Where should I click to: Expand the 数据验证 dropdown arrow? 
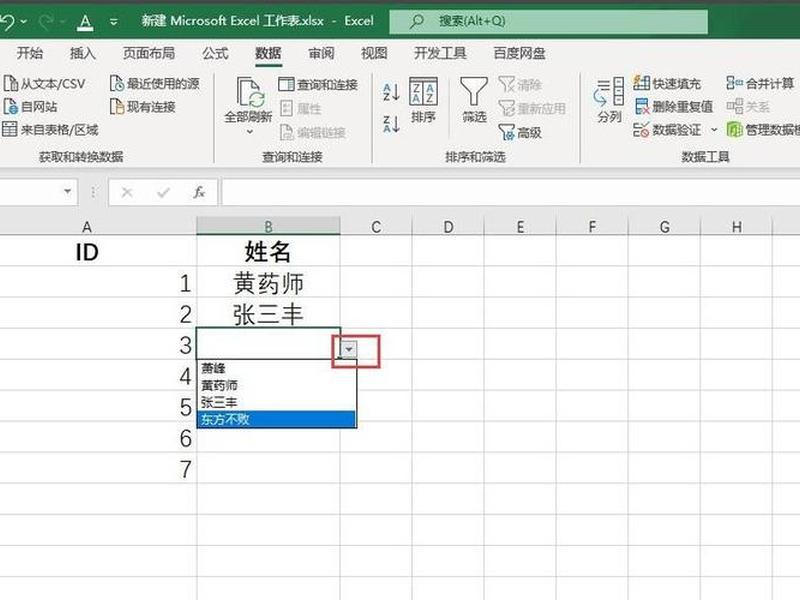click(x=714, y=130)
